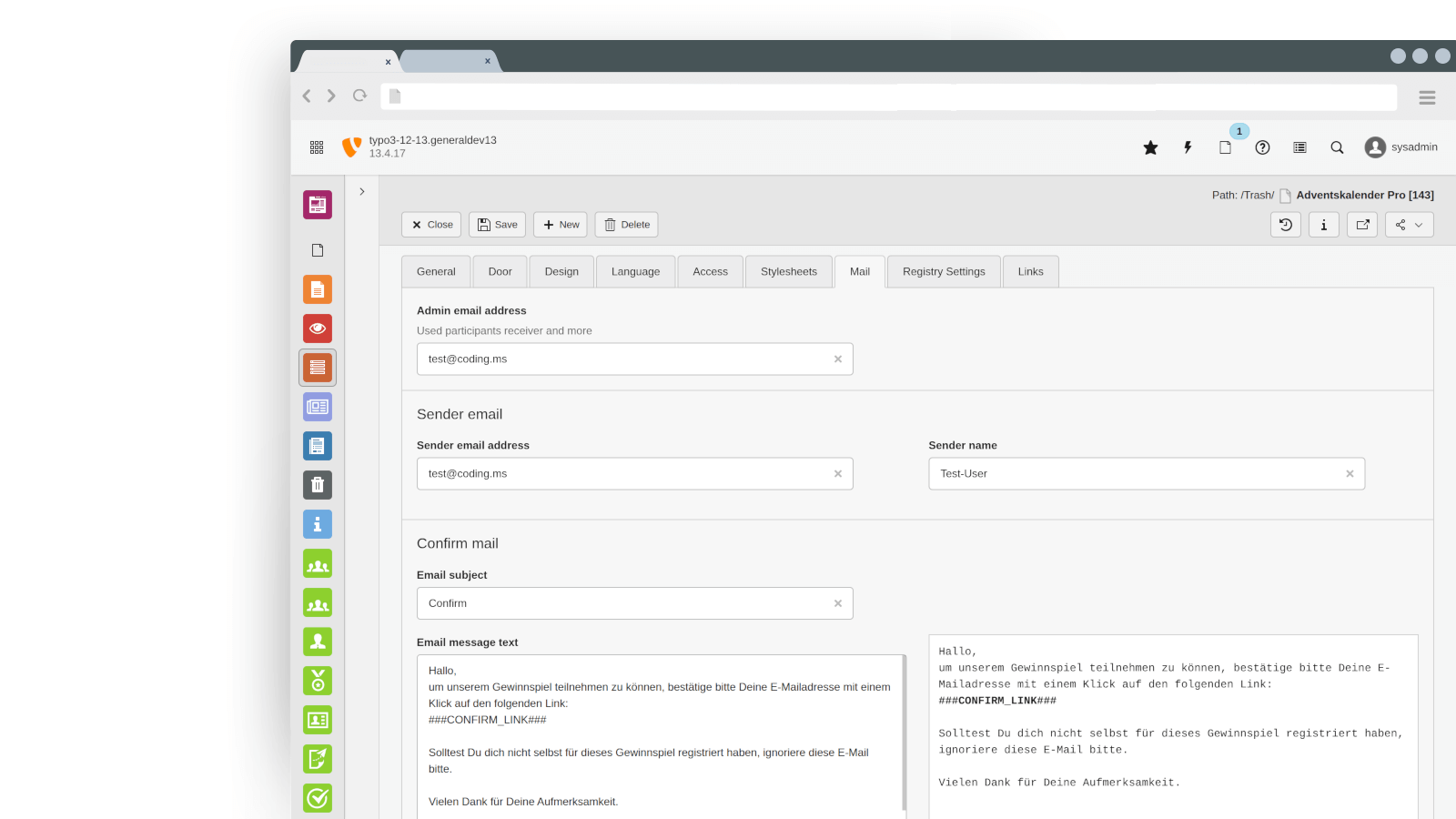Switch to the Language tab
The width and height of the screenshot is (1456, 819).
pyautogui.click(x=635, y=272)
